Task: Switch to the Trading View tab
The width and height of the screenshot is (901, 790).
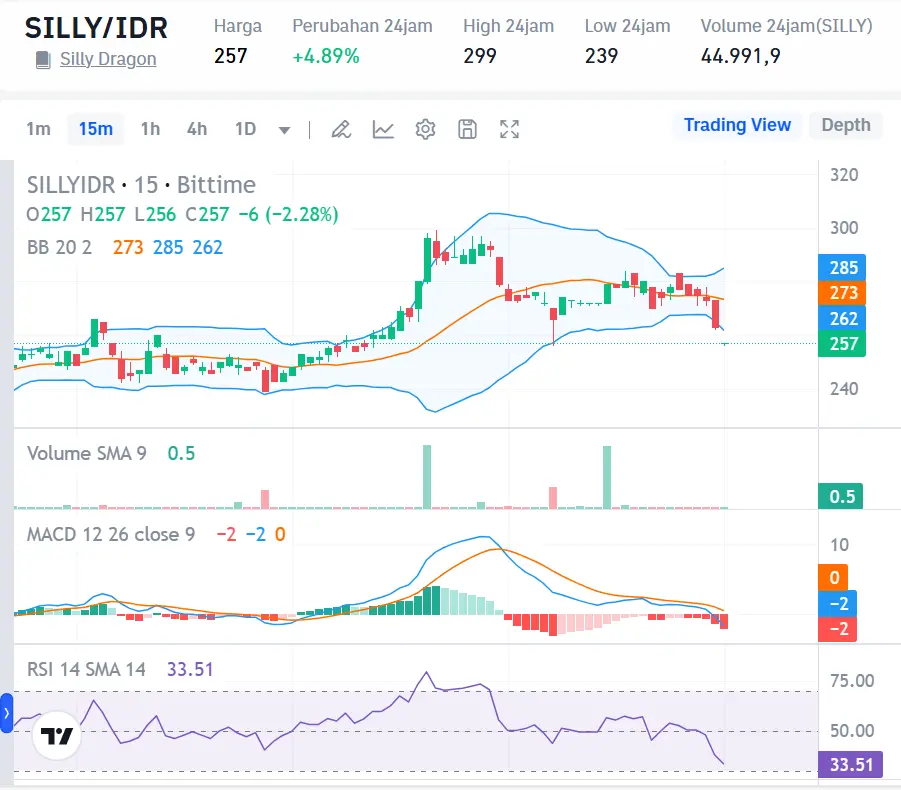Action: tap(737, 125)
